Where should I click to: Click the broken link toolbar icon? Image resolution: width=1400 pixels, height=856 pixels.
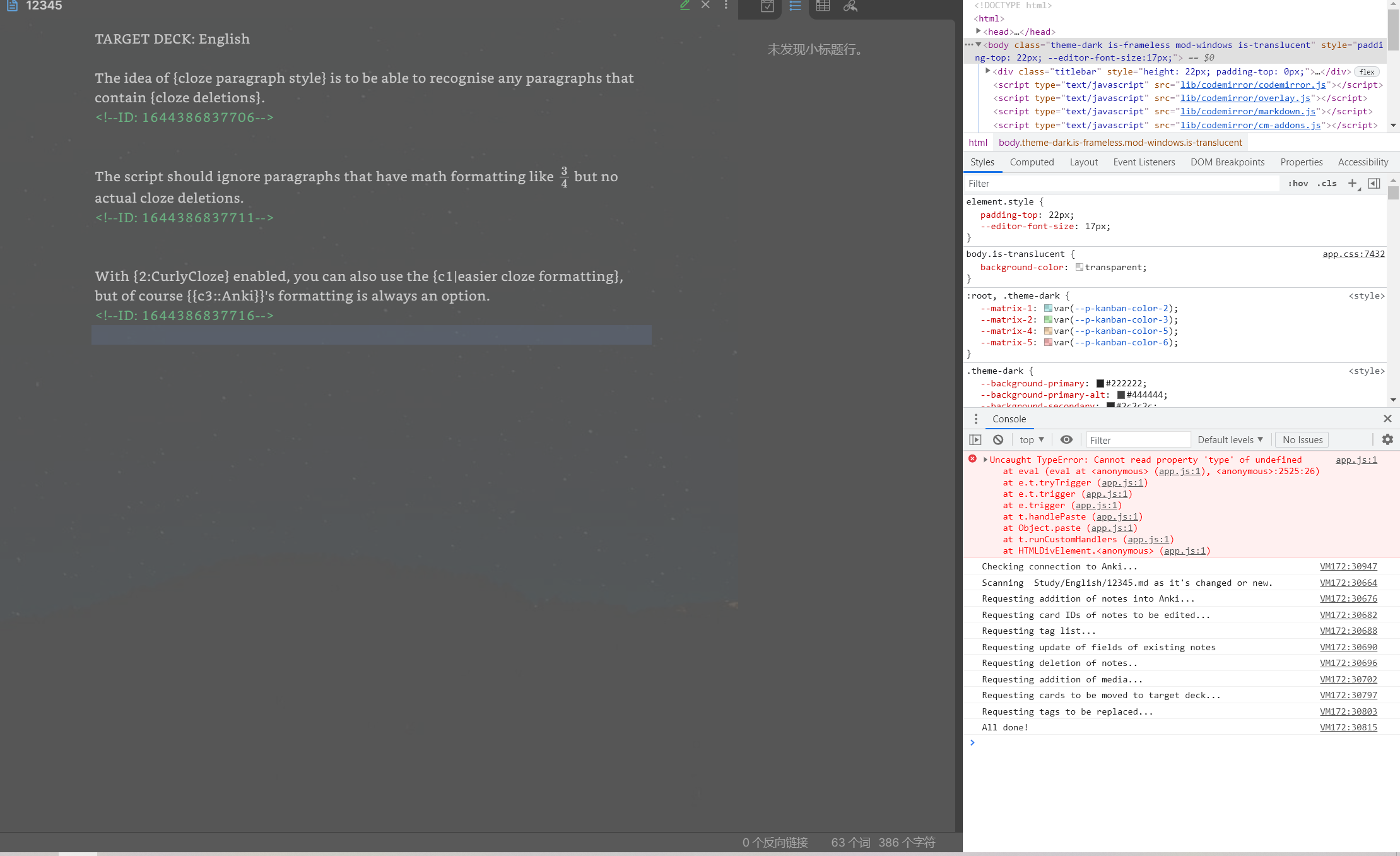click(850, 6)
